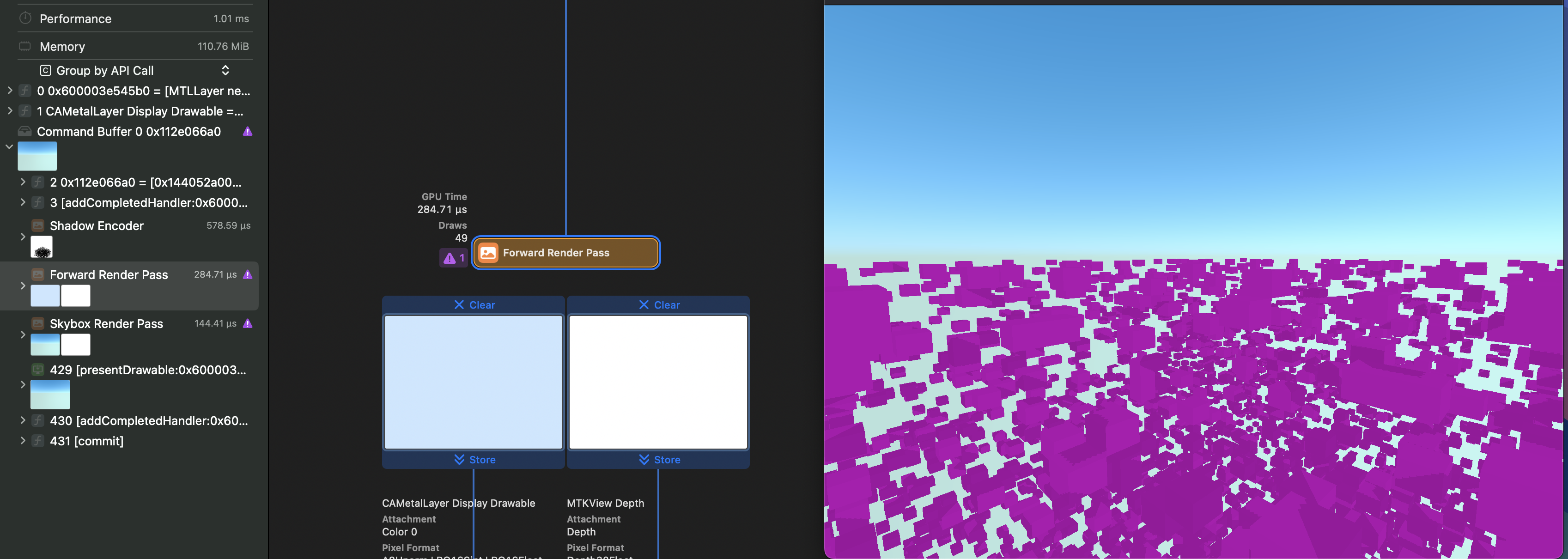Select the Memory 110.76 MiB row
Screen dimensions: 1568x559
(134, 46)
